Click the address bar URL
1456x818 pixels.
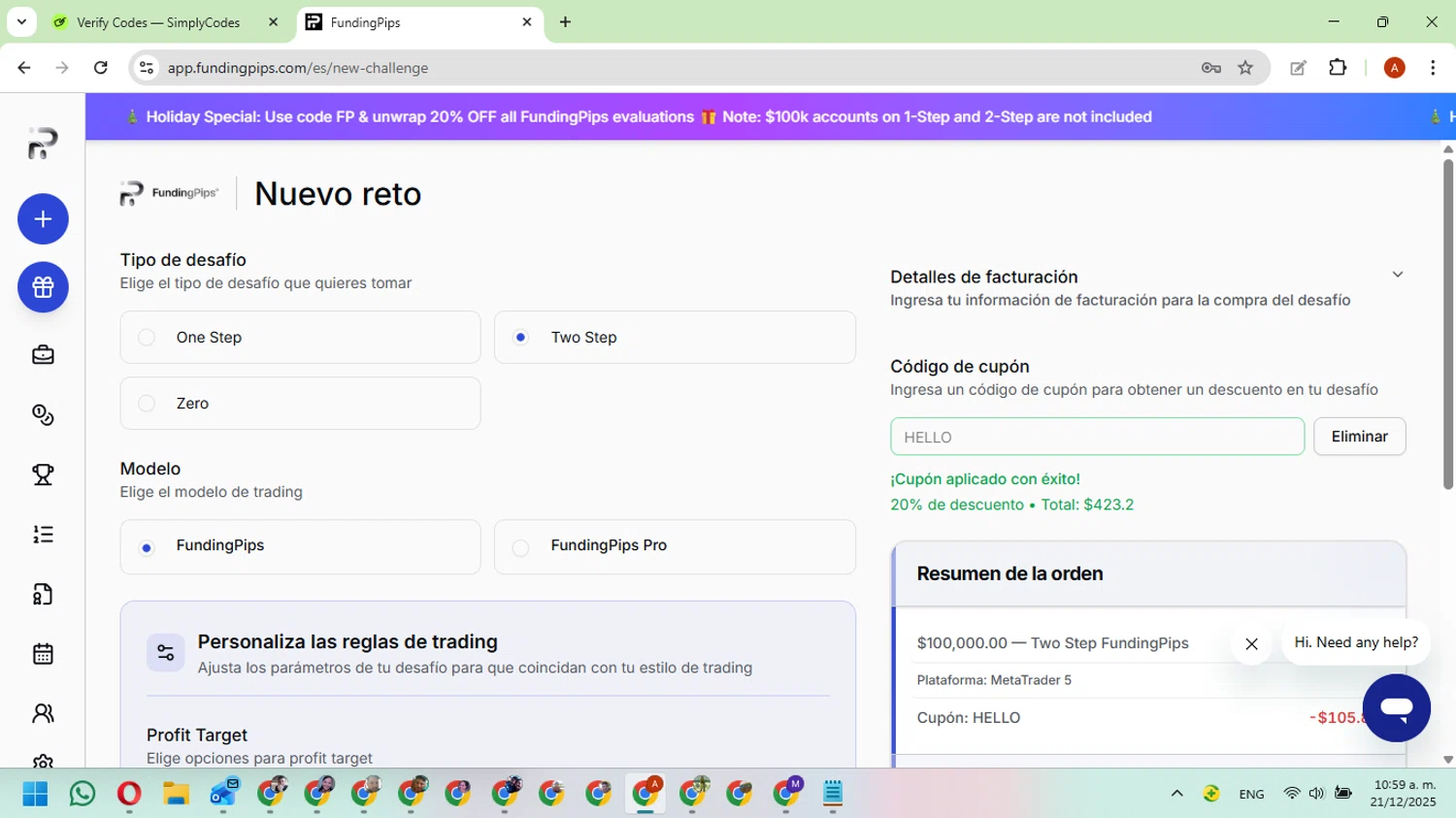298,68
